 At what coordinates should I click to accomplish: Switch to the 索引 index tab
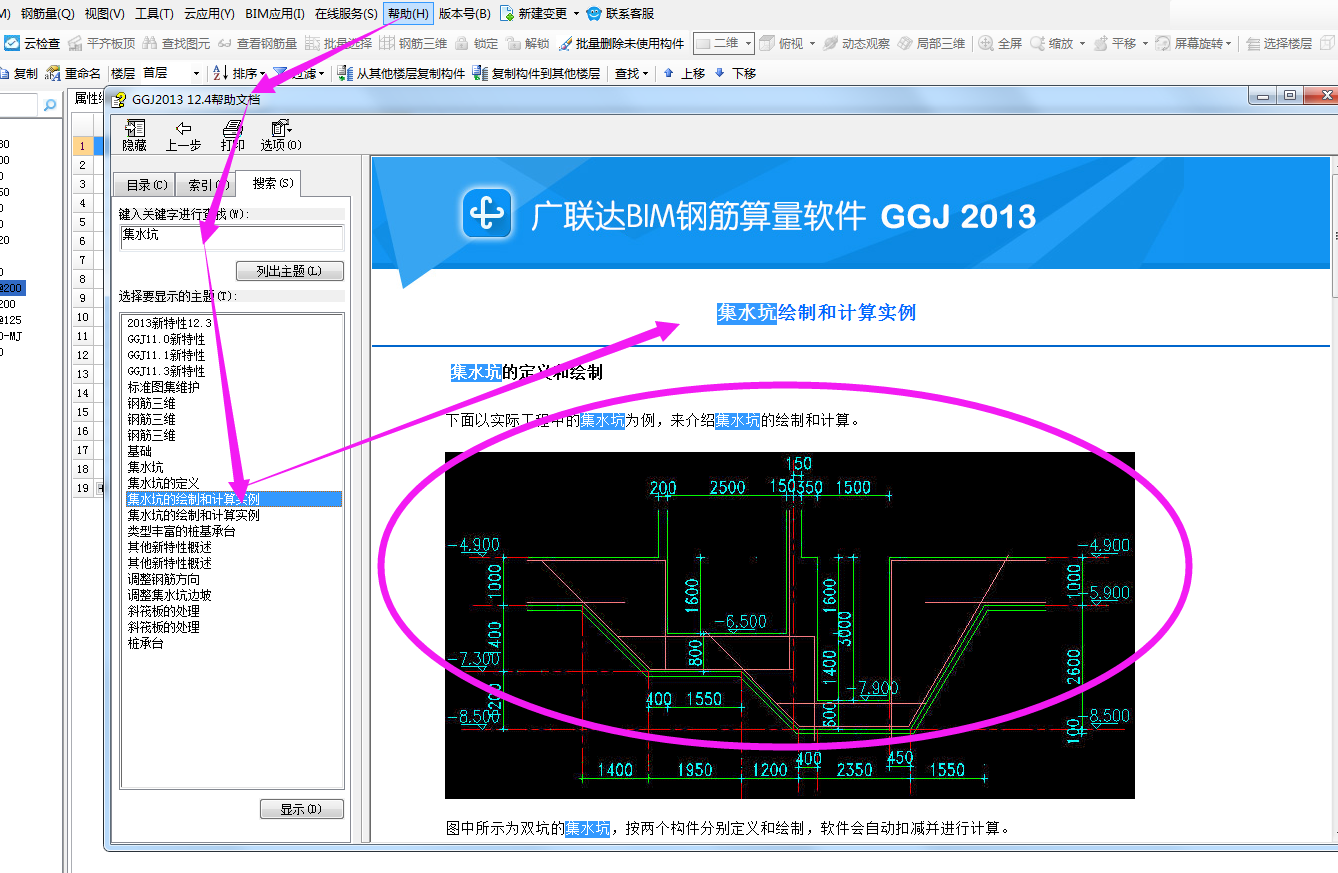click(x=207, y=185)
